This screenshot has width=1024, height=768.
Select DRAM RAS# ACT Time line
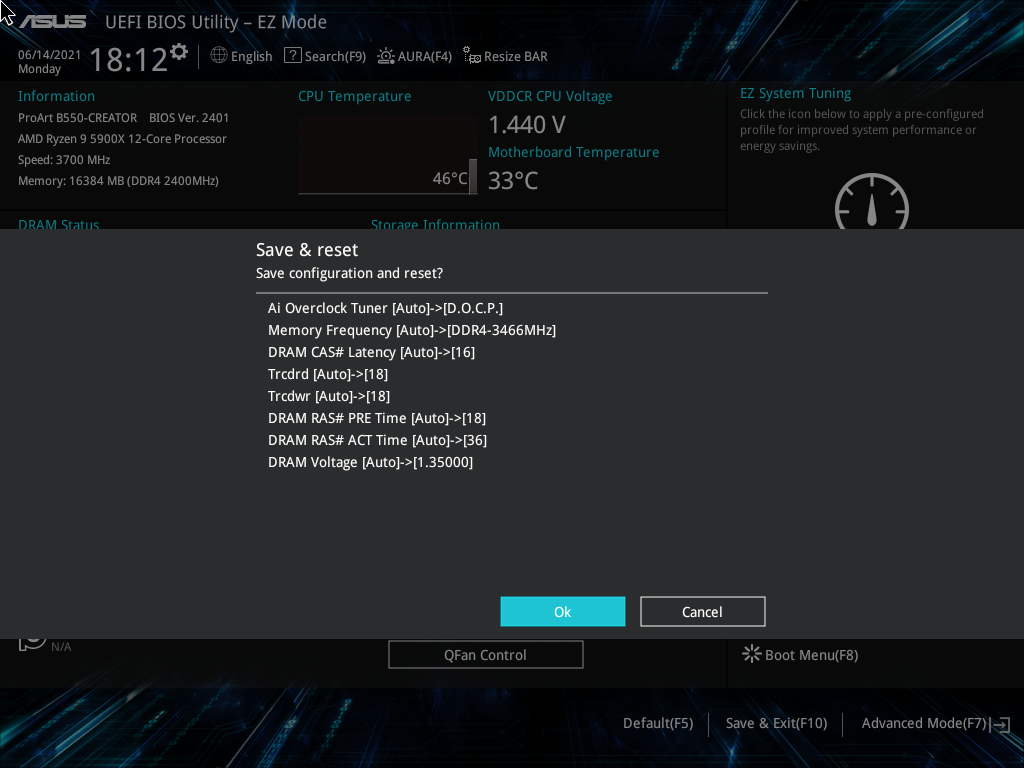377,440
